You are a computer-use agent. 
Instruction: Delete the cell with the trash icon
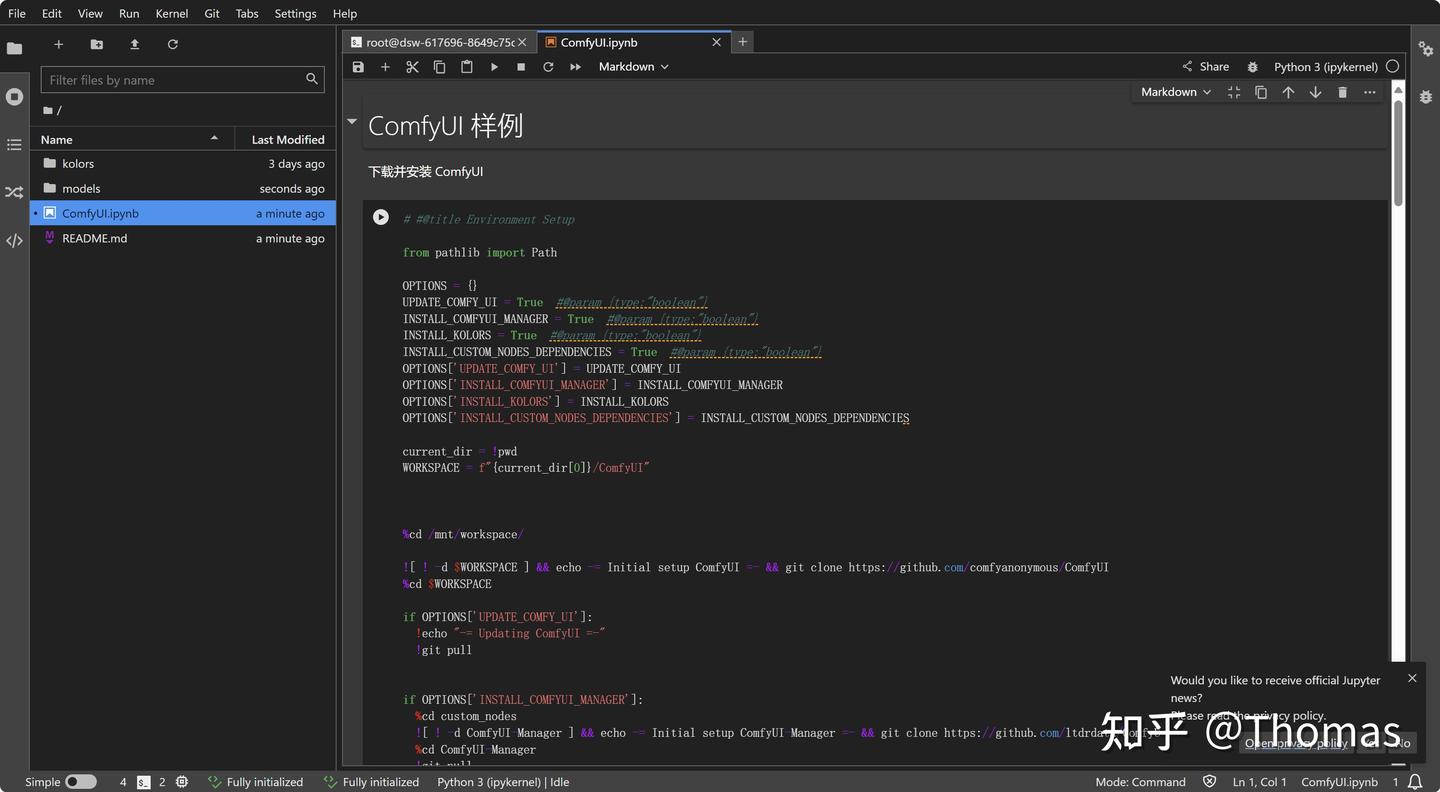(1342, 92)
